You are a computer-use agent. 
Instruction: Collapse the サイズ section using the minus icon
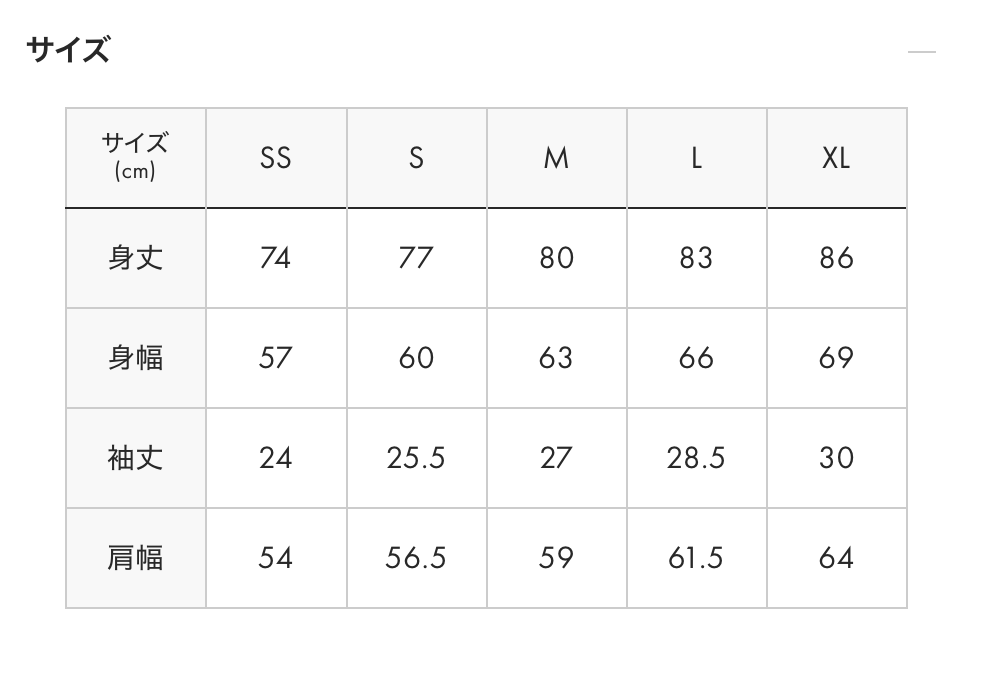tap(921, 52)
